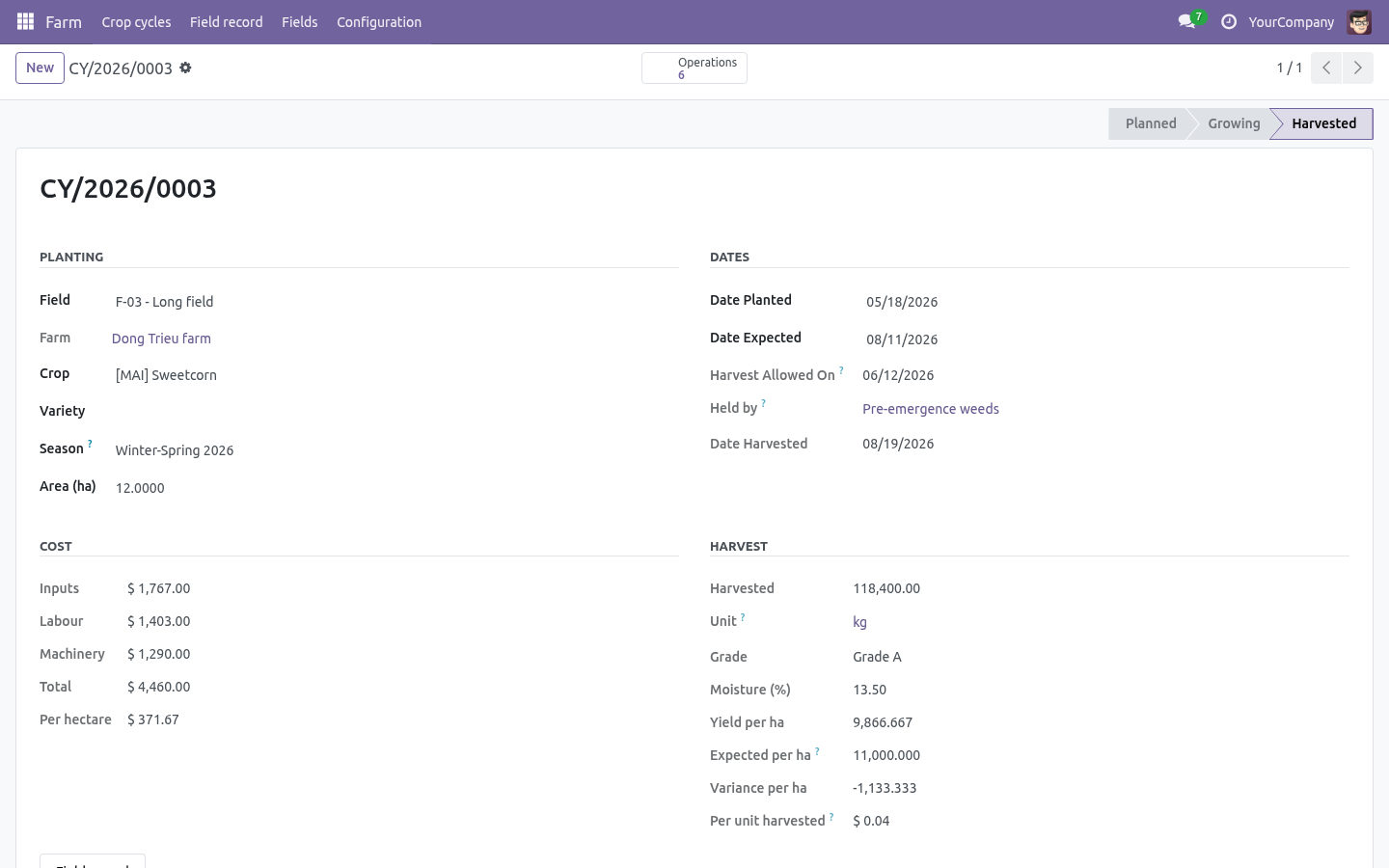The height and width of the screenshot is (868, 1389).
Task: Click the Farm app title
Action: coord(64,21)
